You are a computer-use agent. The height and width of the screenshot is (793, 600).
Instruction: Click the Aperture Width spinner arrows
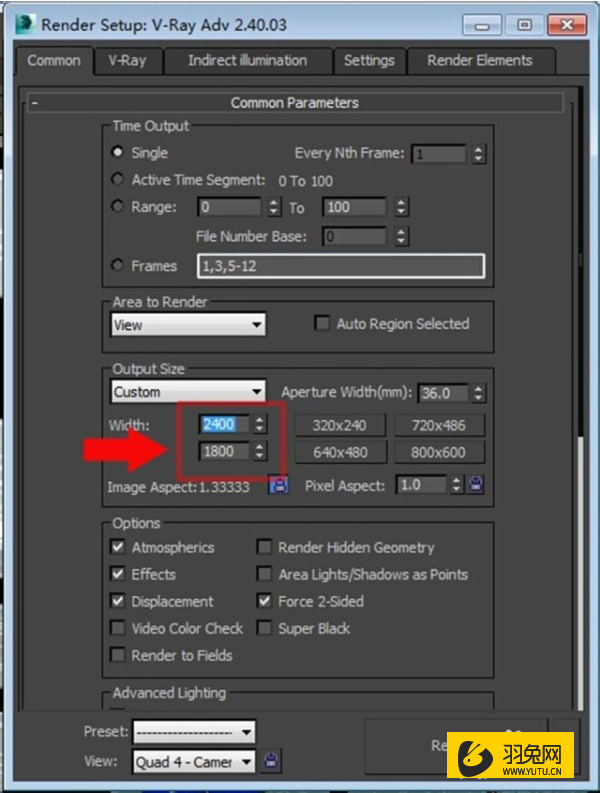coord(478,393)
